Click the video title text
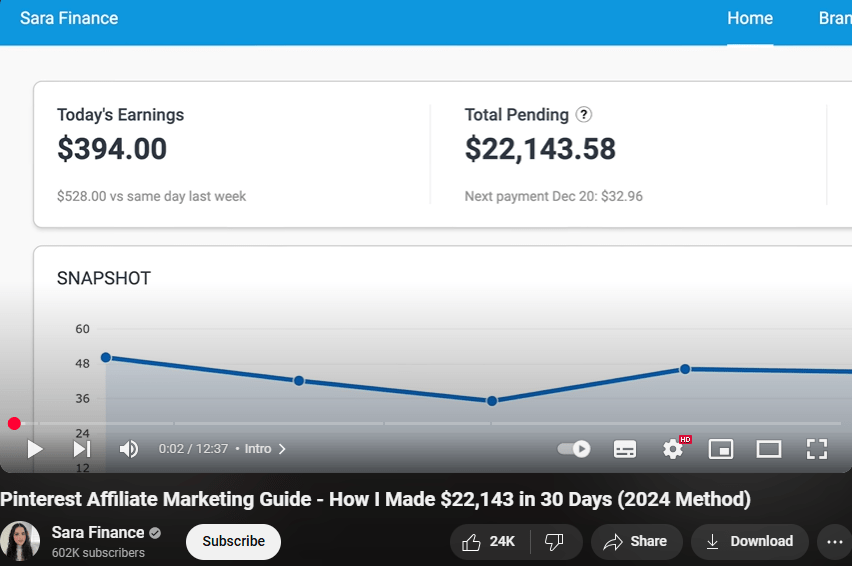The image size is (852, 566). [375, 499]
